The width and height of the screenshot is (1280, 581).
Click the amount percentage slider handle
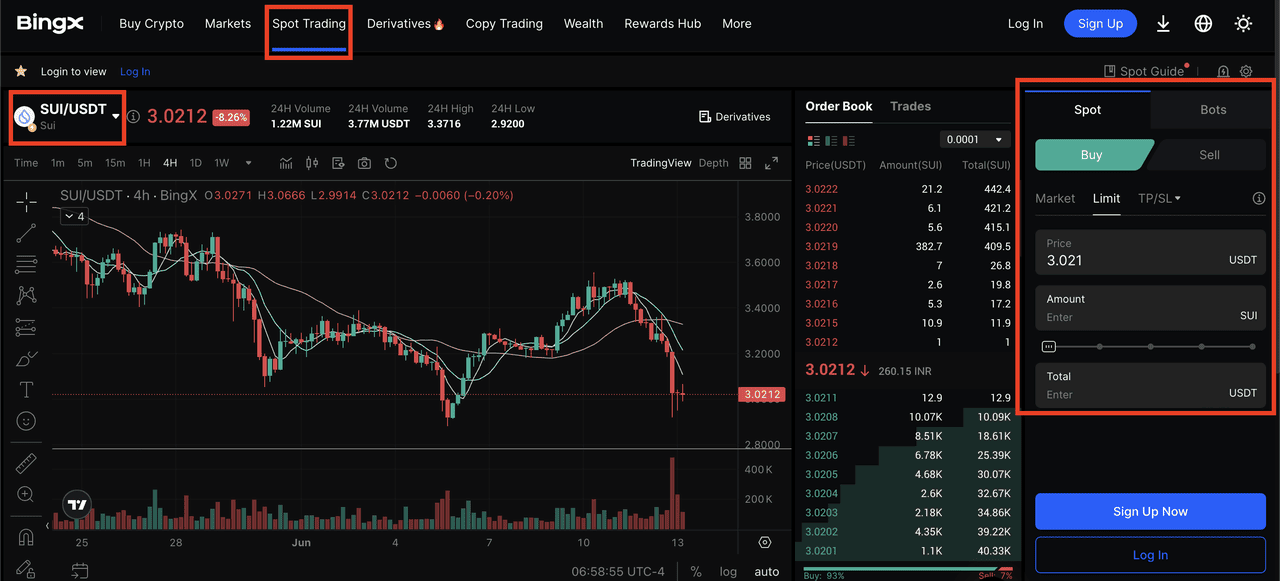(1048, 347)
